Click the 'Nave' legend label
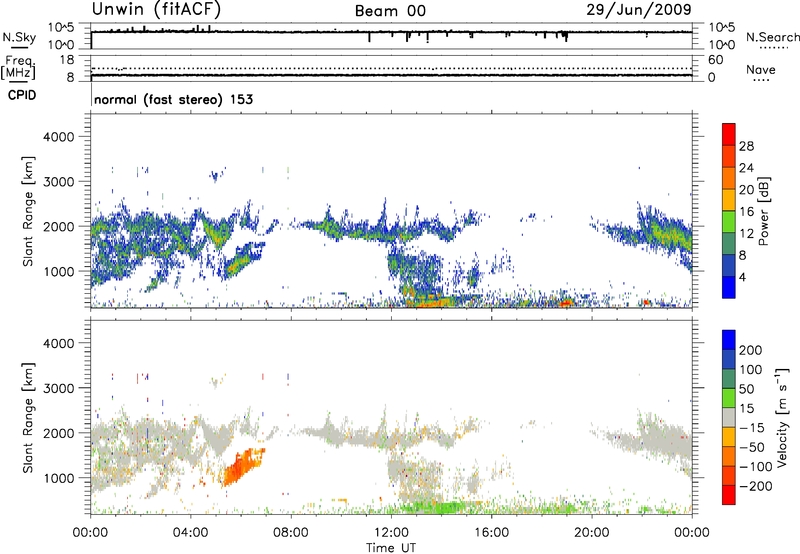This screenshot has width=800, height=554. click(761, 69)
